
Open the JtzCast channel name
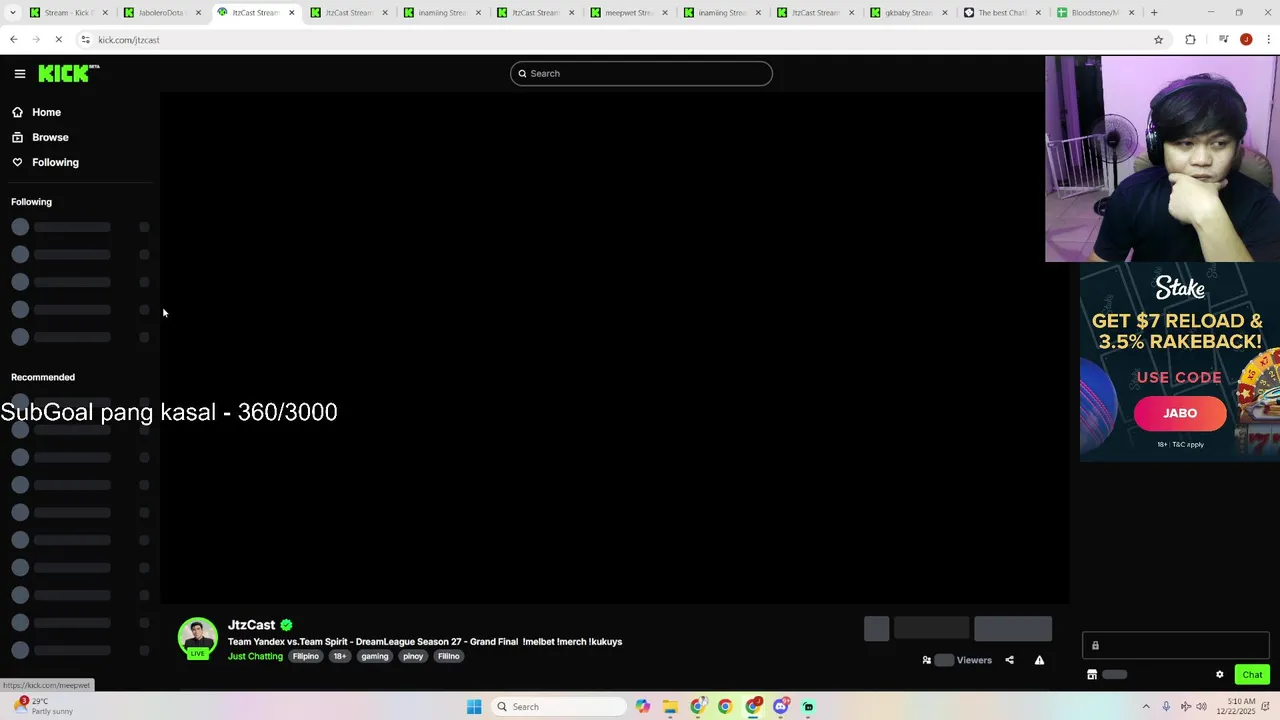click(251, 625)
